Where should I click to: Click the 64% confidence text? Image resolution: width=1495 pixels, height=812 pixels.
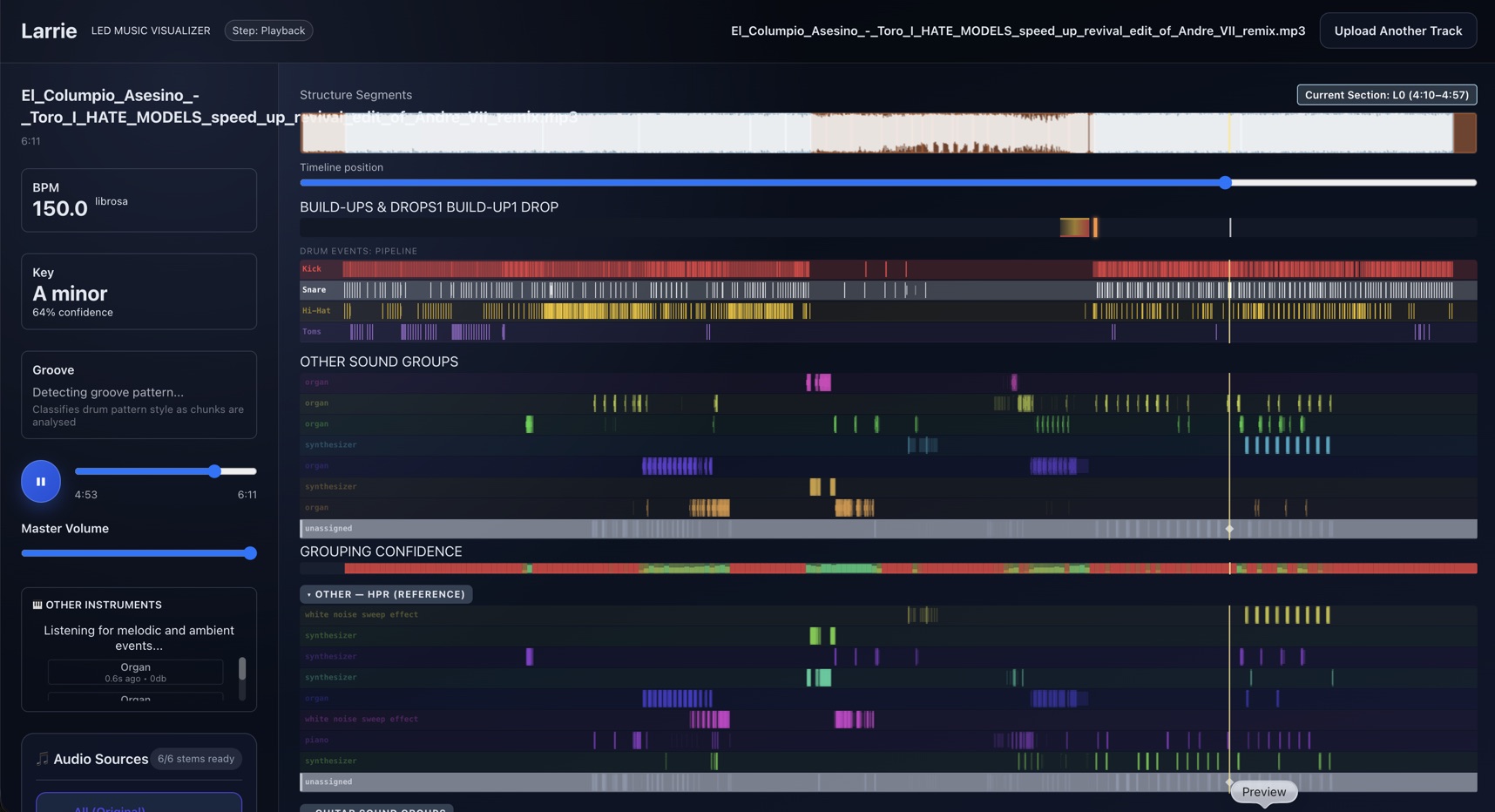click(72, 313)
